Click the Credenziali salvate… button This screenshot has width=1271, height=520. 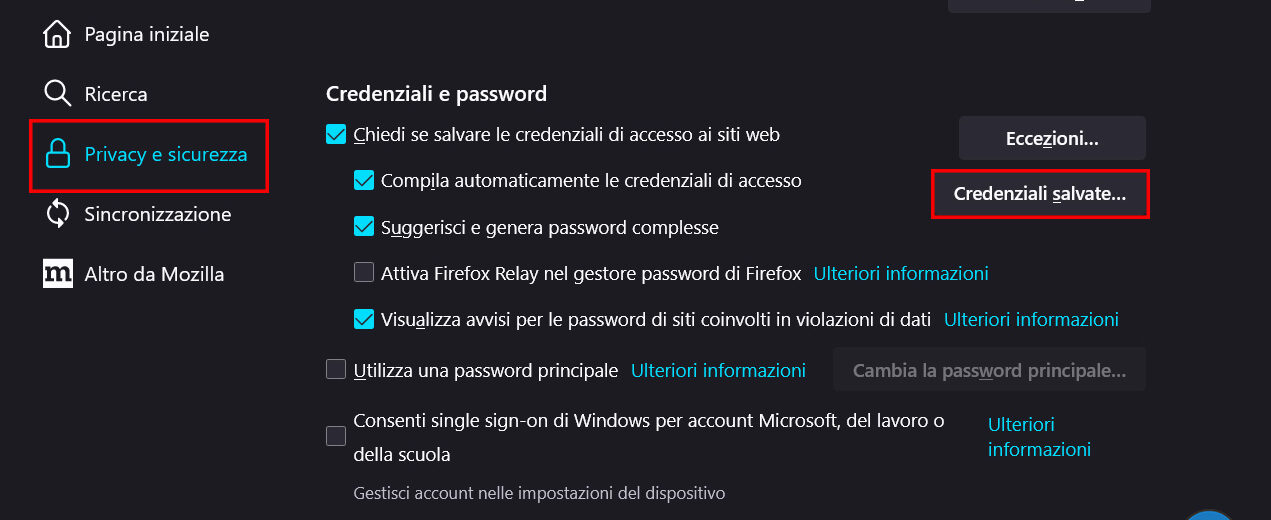coord(1040,195)
